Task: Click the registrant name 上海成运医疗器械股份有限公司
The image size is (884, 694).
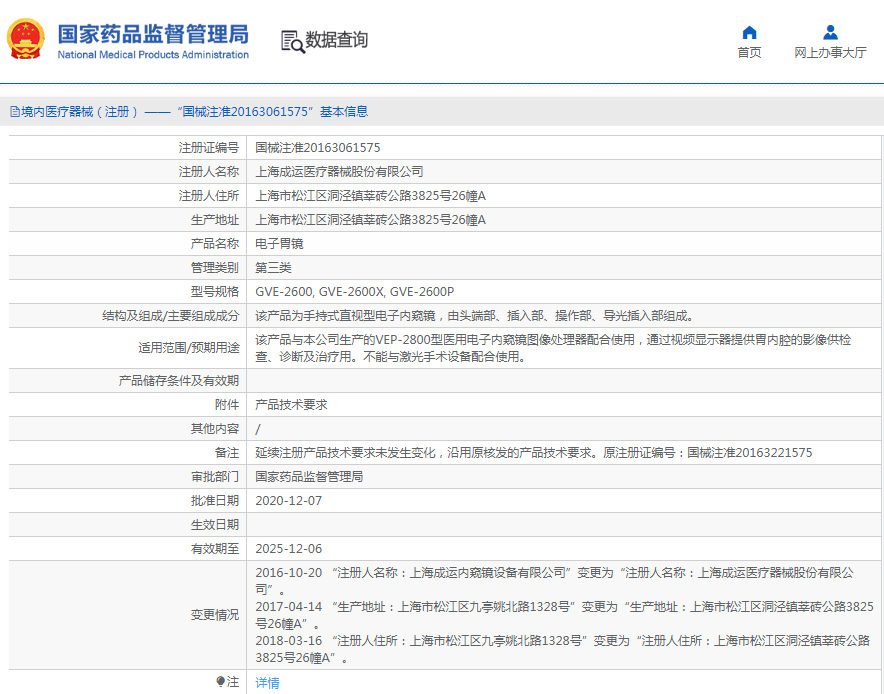Action: pos(339,172)
